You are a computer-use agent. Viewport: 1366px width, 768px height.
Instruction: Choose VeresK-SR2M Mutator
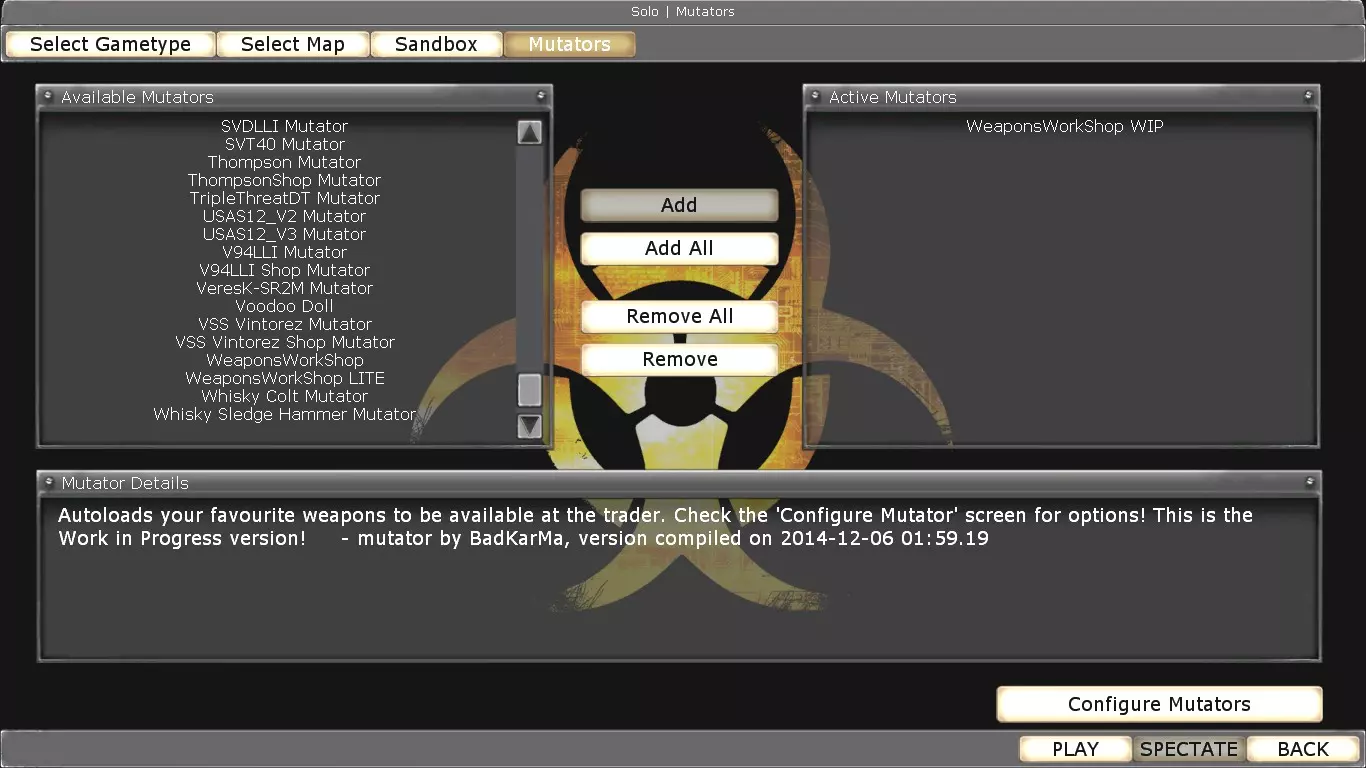pos(285,288)
